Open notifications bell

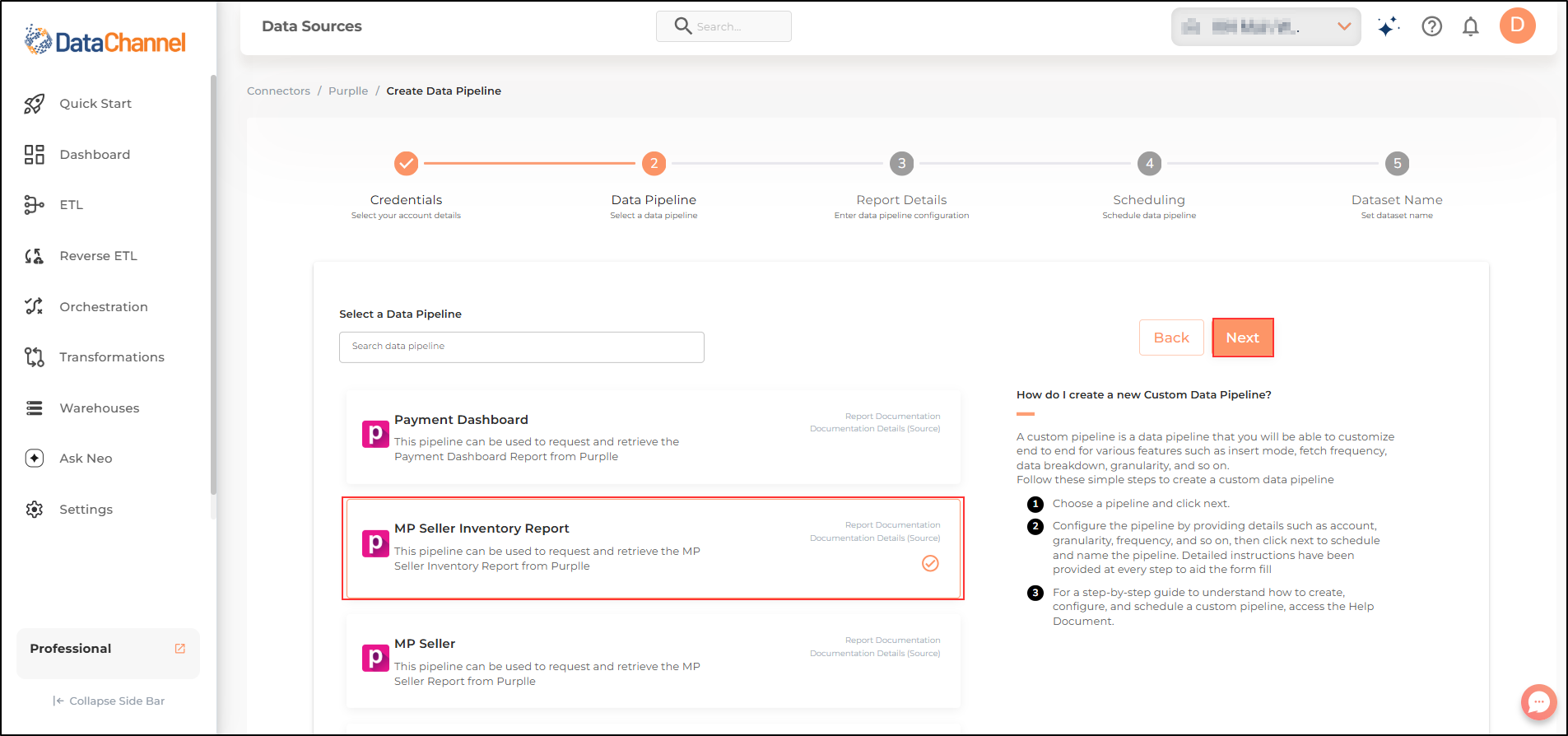click(x=1471, y=27)
